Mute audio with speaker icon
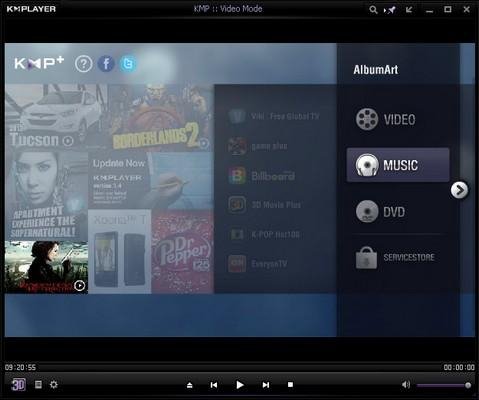The image size is (479, 400). point(406,385)
